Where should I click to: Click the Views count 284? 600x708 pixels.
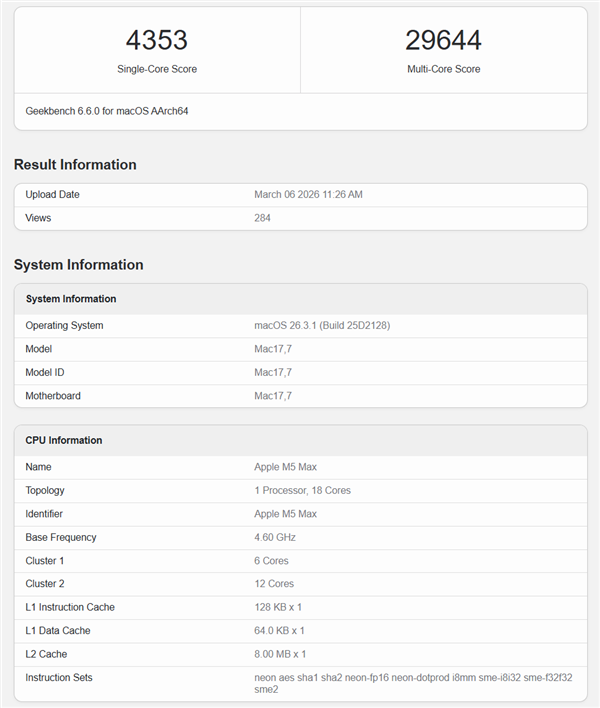pos(263,218)
